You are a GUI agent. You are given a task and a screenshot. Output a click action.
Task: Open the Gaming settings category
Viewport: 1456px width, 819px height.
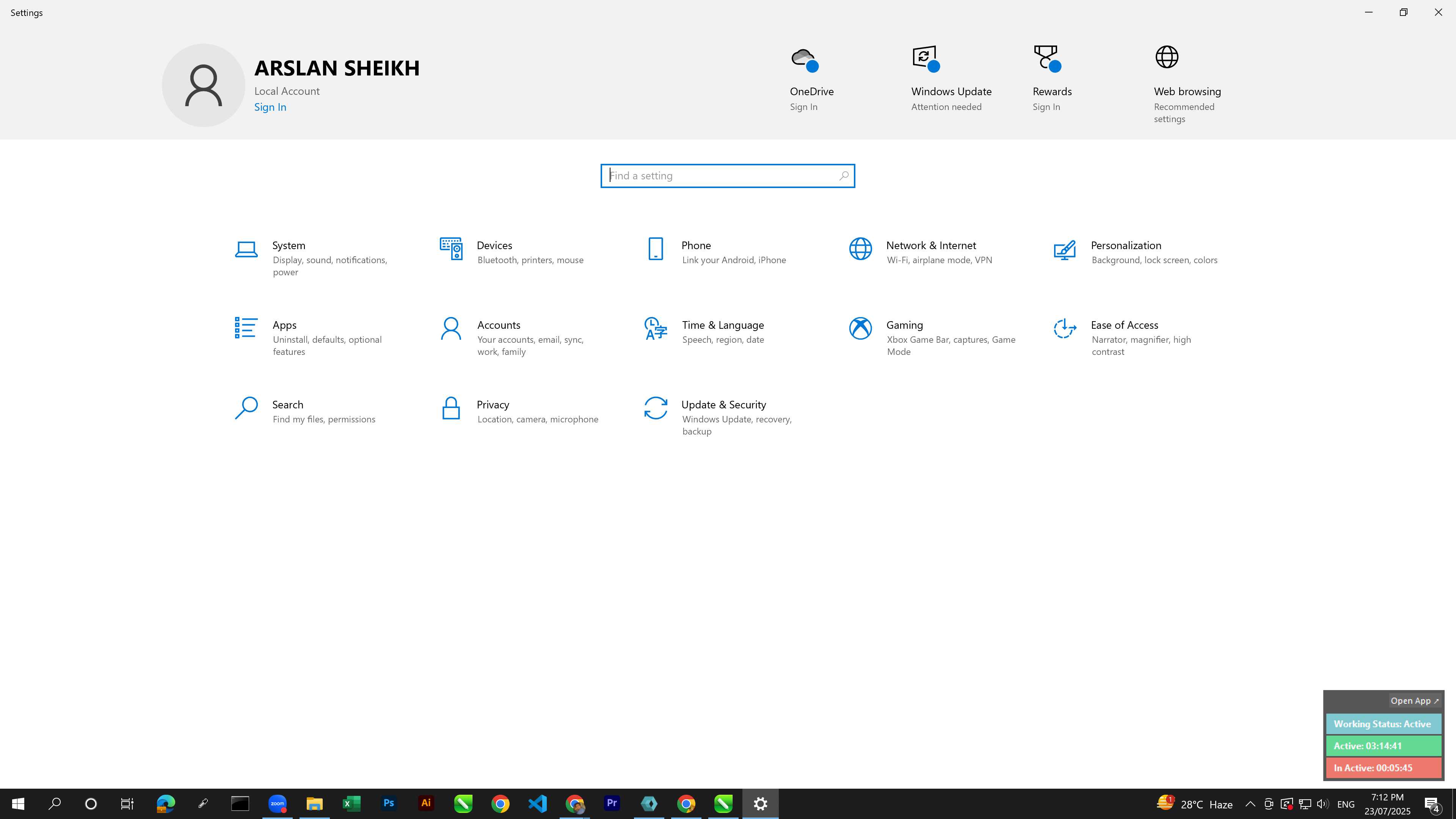(933, 337)
